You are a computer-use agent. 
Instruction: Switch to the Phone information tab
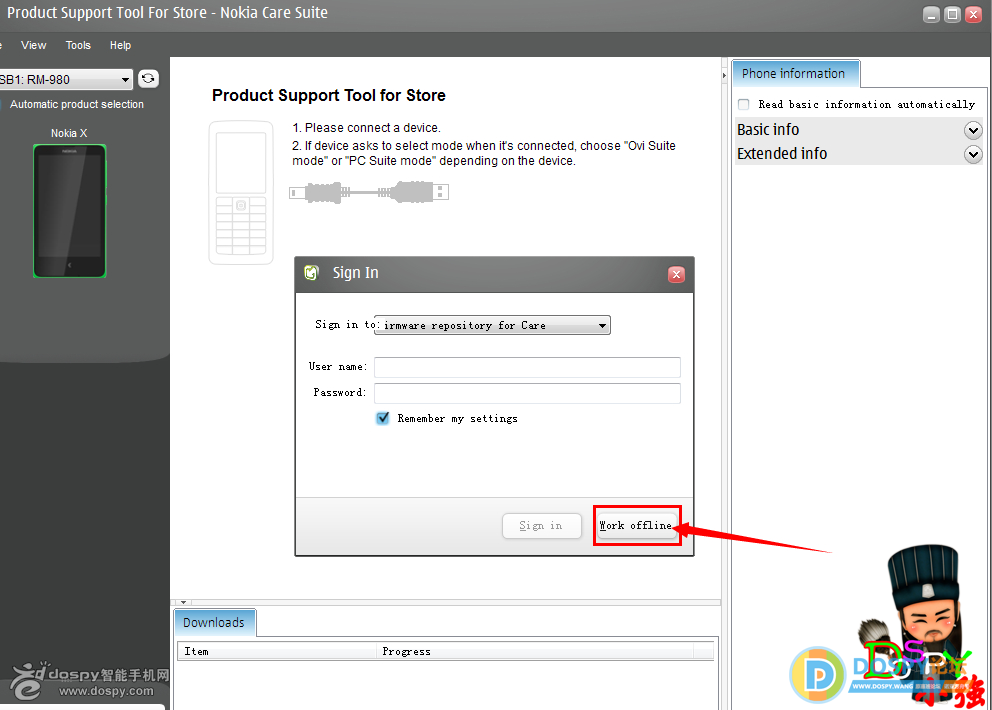tap(795, 74)
